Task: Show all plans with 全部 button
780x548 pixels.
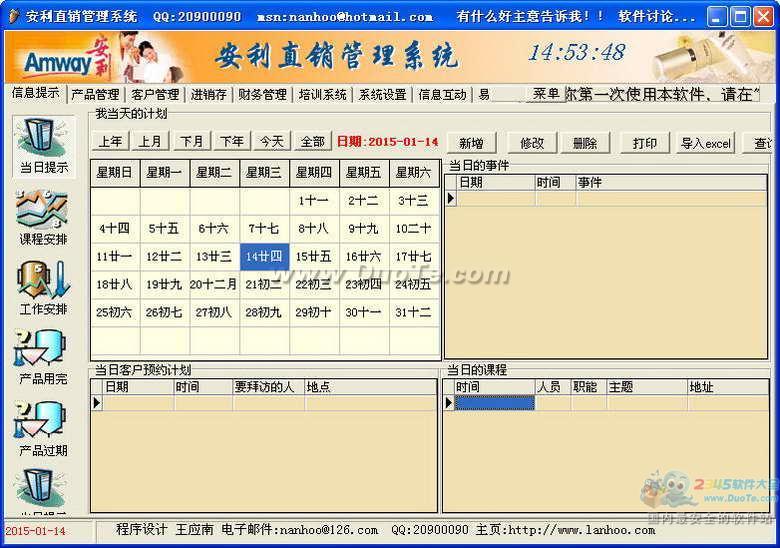Action: 312,142
